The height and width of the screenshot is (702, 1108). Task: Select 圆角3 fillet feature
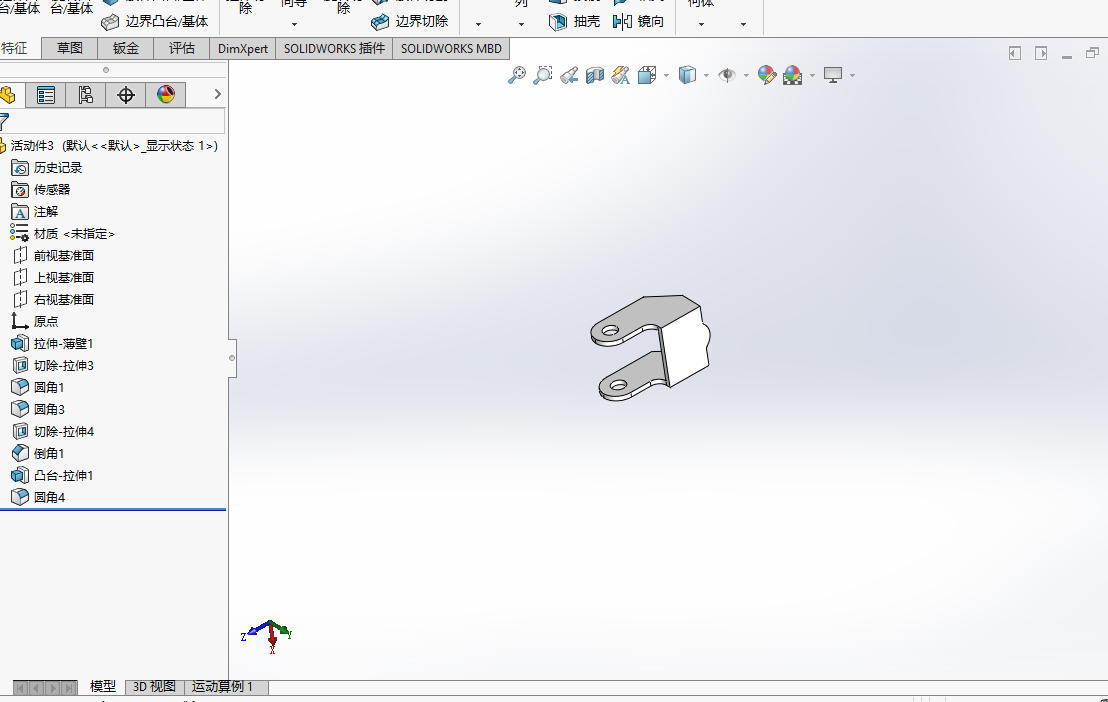[38, 409]
